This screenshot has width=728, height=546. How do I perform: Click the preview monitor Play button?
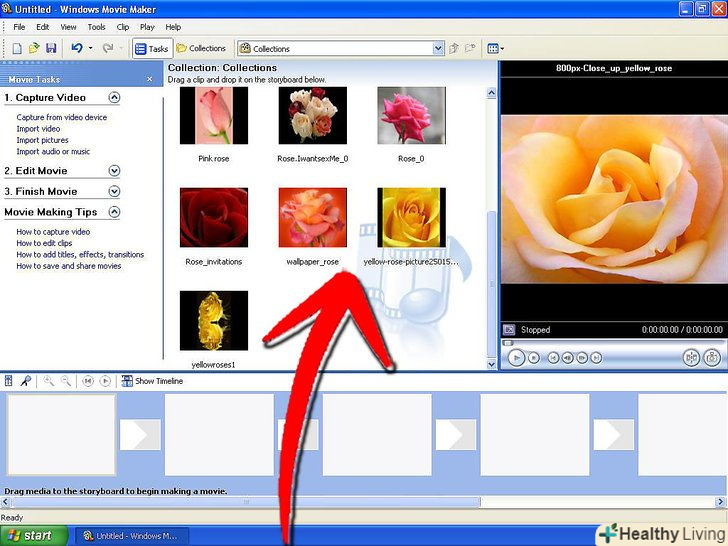point(516,358)
